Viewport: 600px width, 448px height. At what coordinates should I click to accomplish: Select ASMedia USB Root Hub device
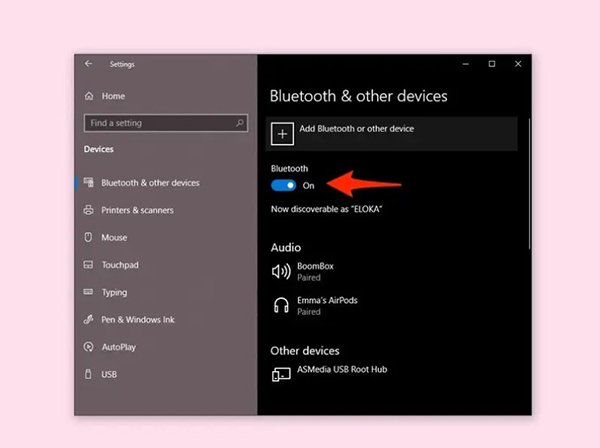coord(342,369)
